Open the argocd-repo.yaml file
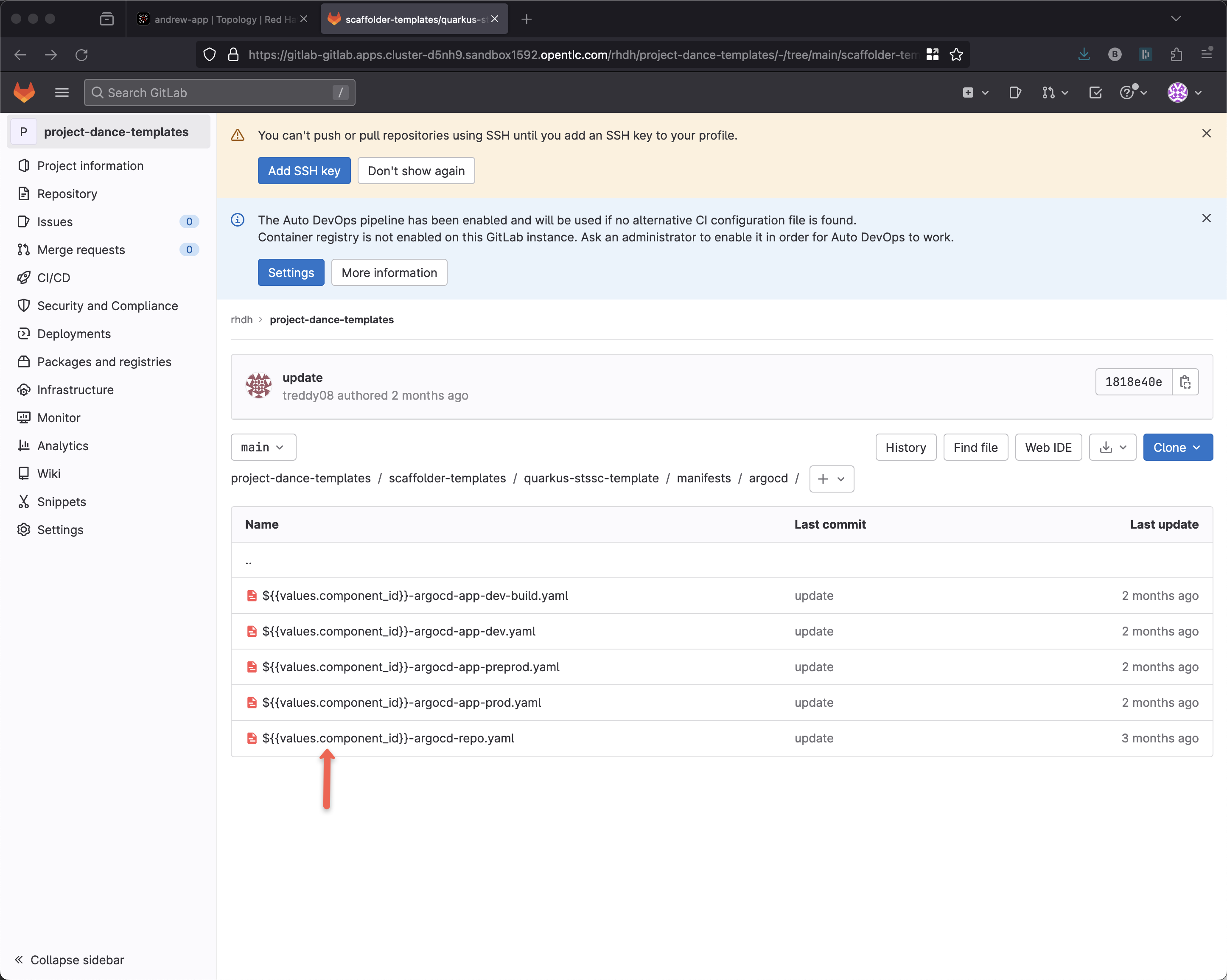This screenshot has width=1227, height=980. point(388,738)
